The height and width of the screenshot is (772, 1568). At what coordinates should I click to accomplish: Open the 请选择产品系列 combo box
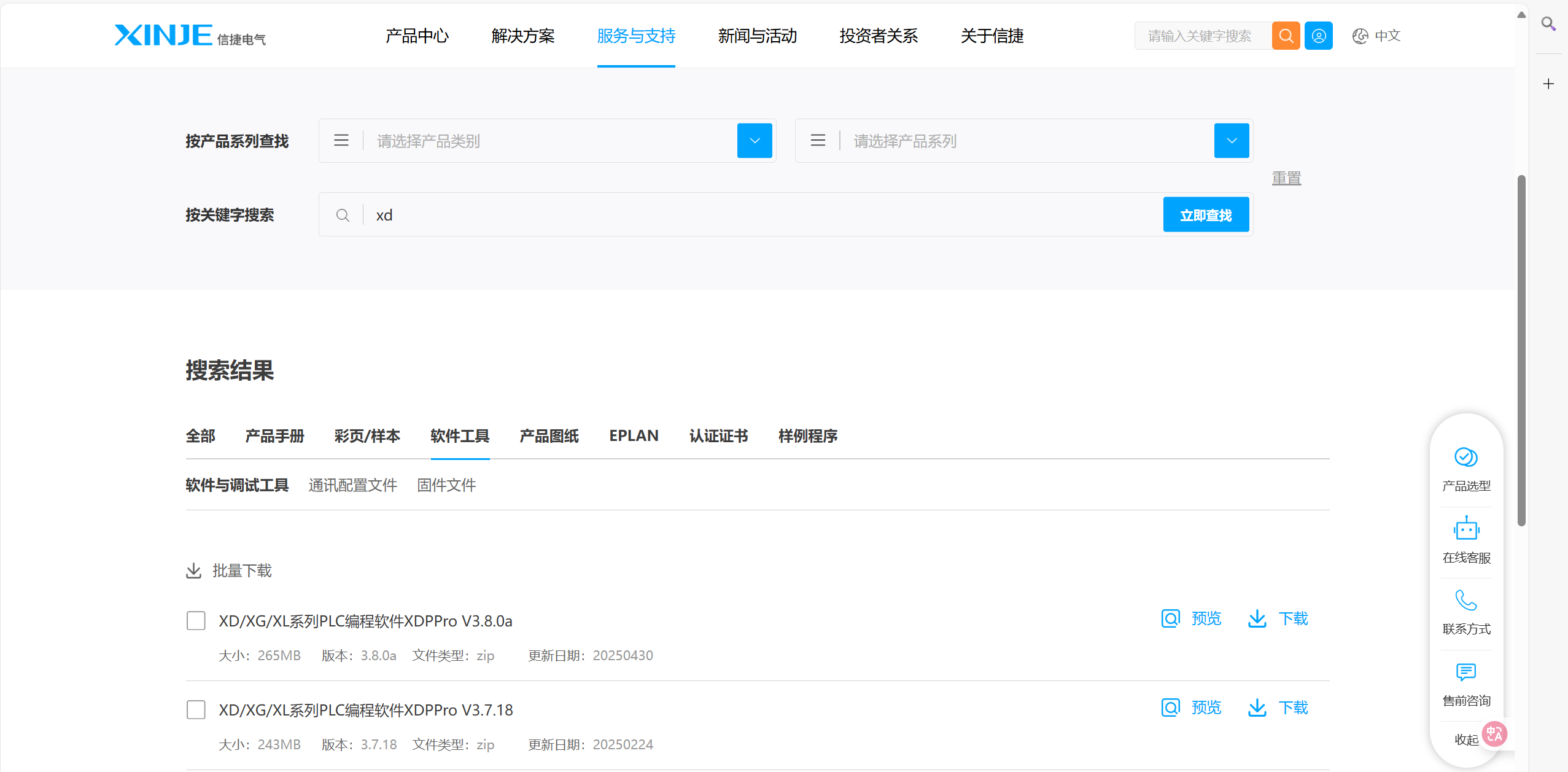(x=1023, y=141)
